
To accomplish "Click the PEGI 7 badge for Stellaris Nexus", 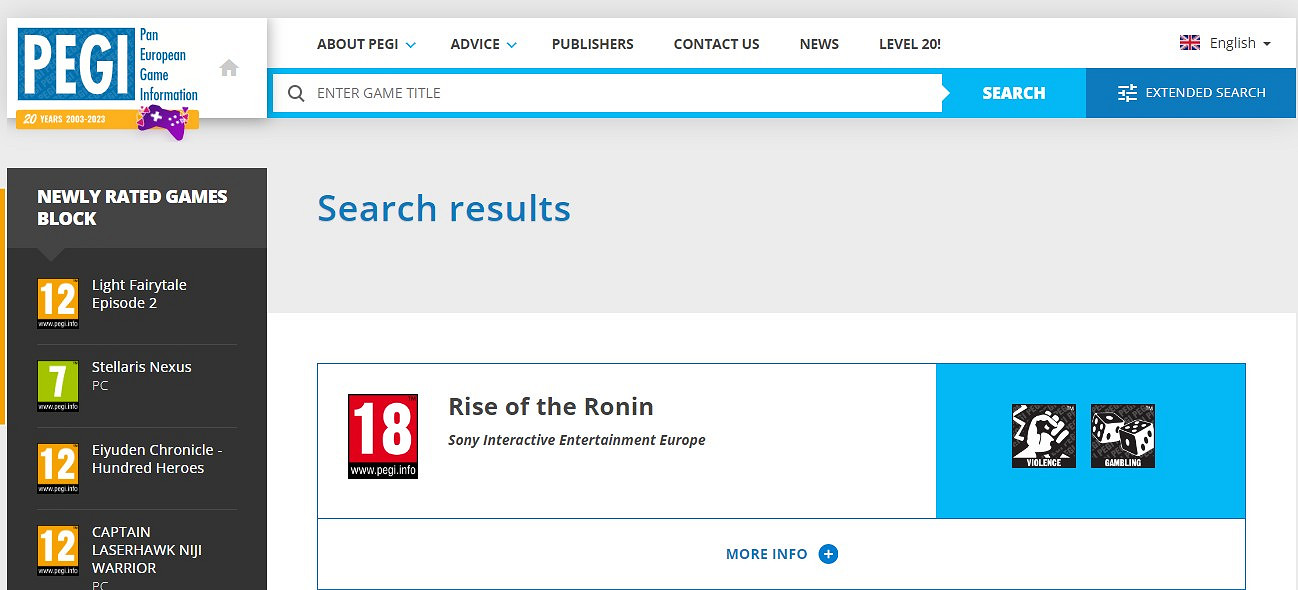I will pyautogui.click(x=58, y=386).
